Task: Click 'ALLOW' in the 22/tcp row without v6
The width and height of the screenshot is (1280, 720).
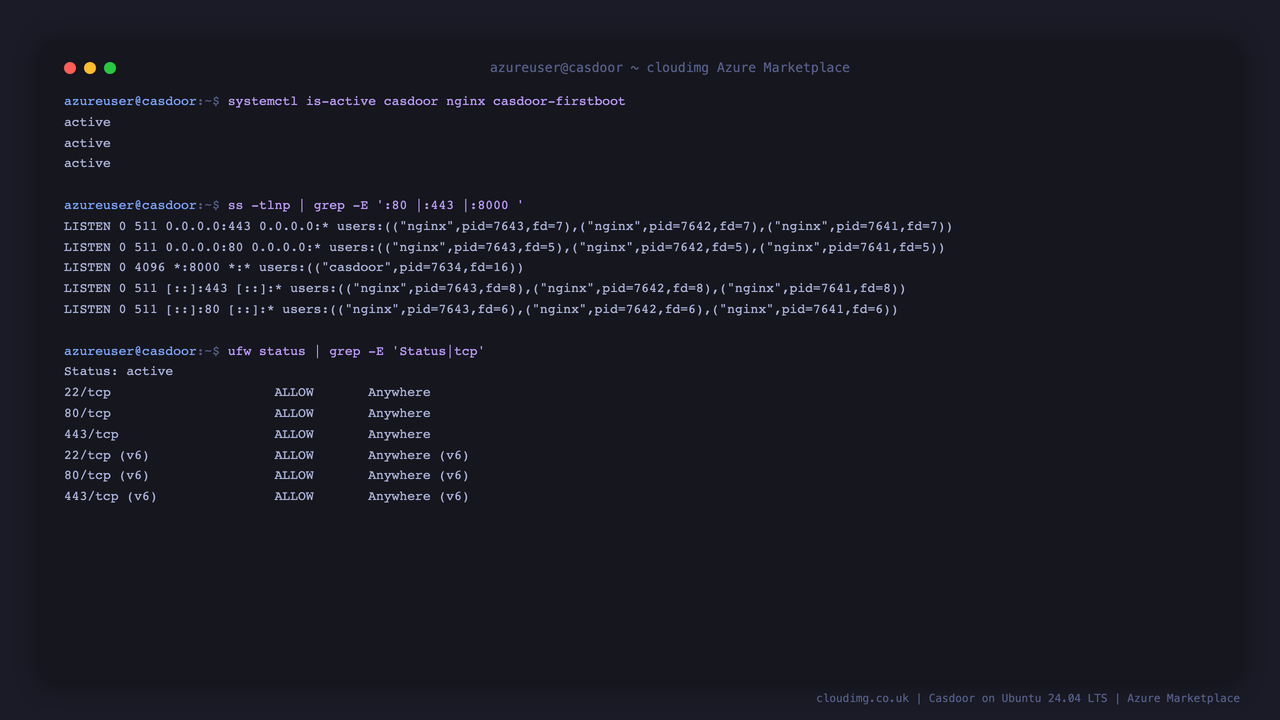Action: [294, 392]
